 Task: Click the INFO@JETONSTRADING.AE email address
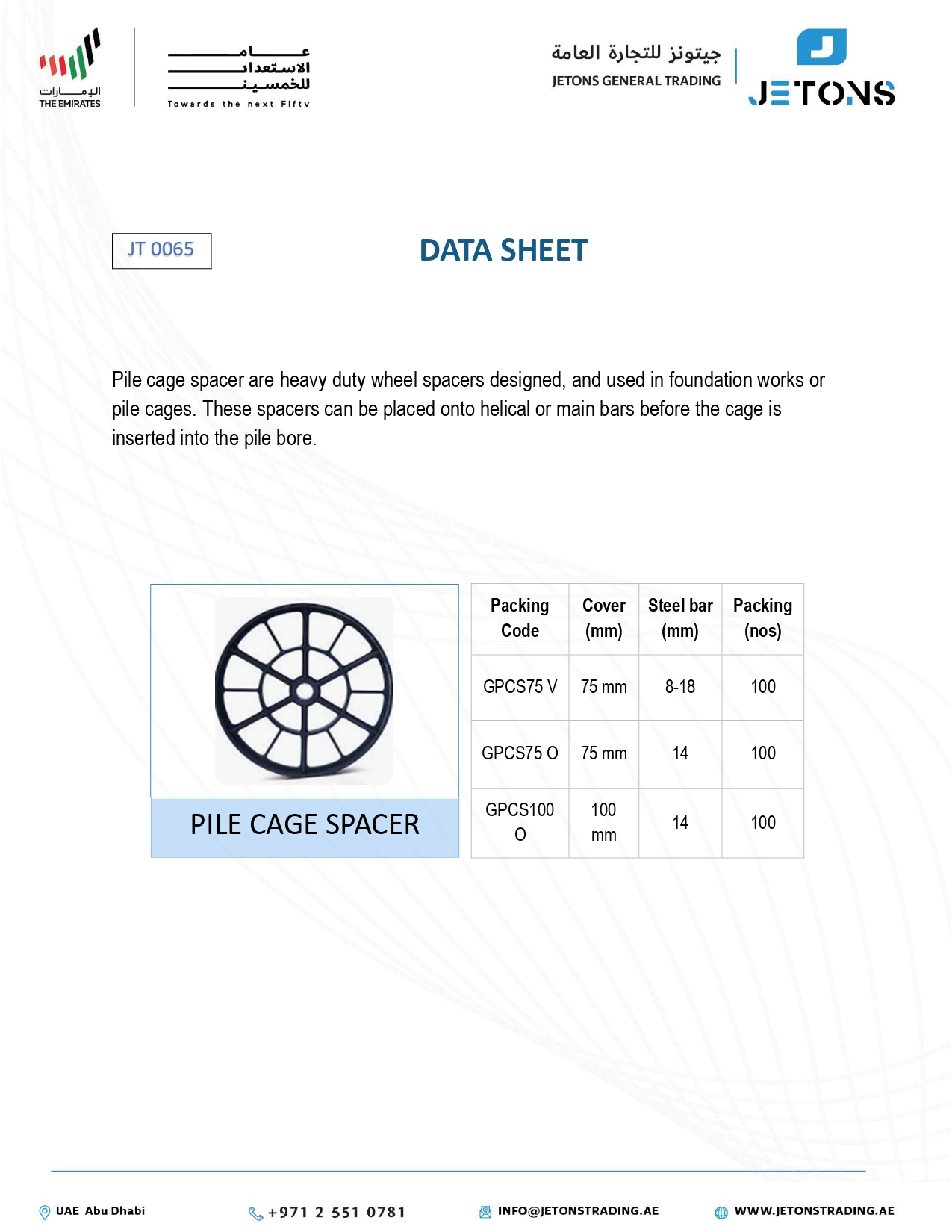coord(578,1211)
